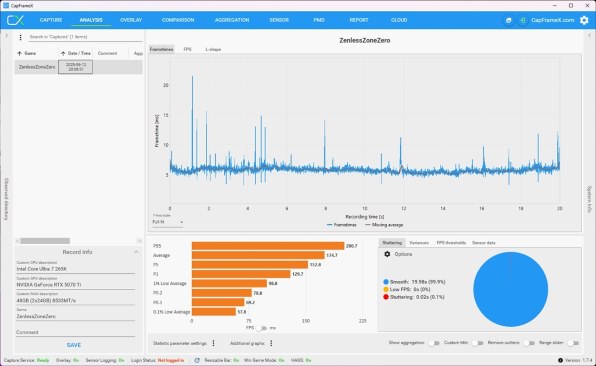Select the ZenlessZoneZero capture row

coord(78,67)
